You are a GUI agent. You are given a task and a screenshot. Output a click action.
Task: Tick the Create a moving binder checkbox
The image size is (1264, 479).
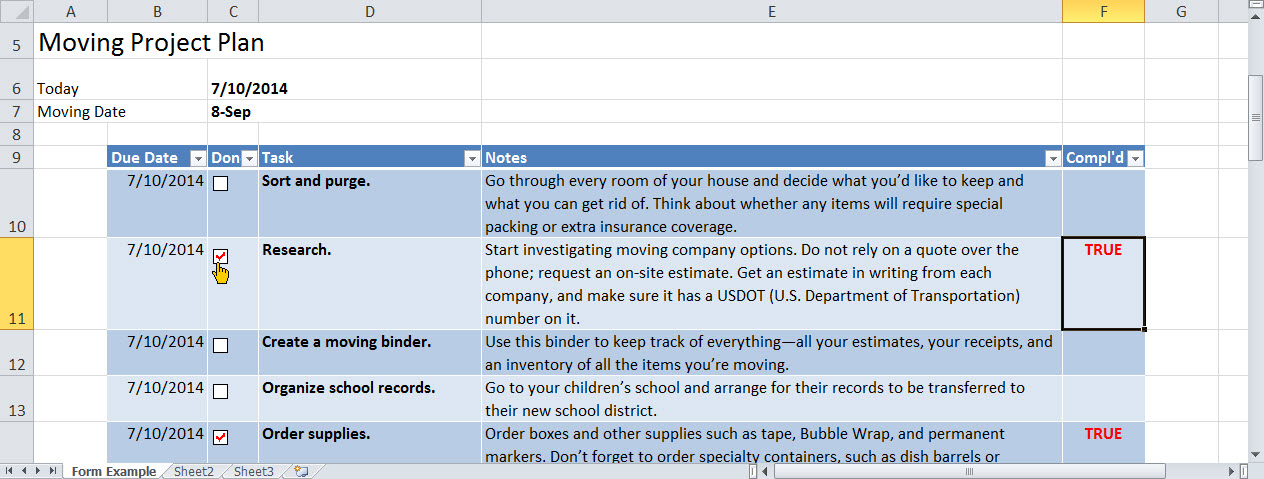pos(221,345)
